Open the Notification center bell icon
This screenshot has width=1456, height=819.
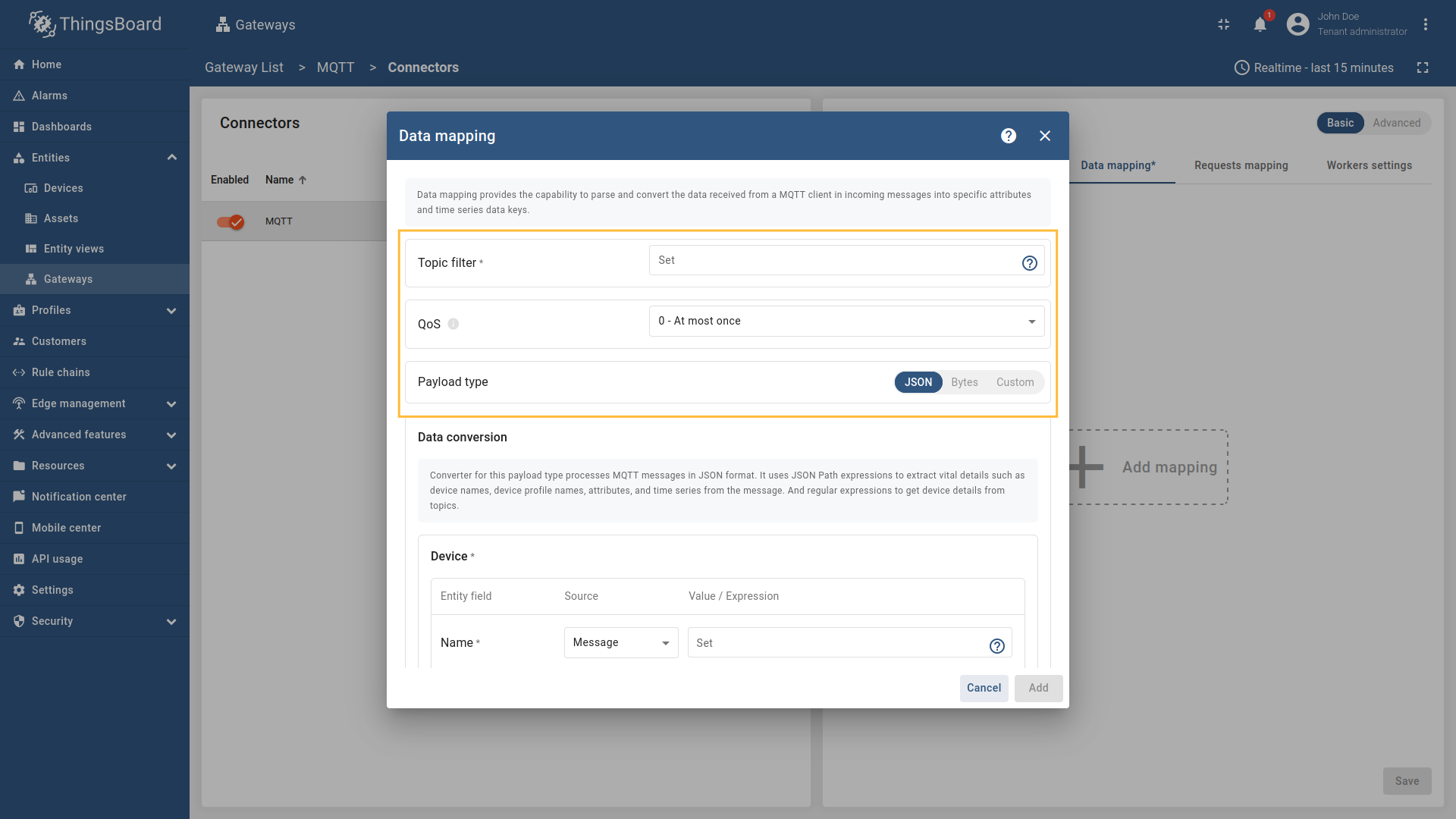point(1260,24)
